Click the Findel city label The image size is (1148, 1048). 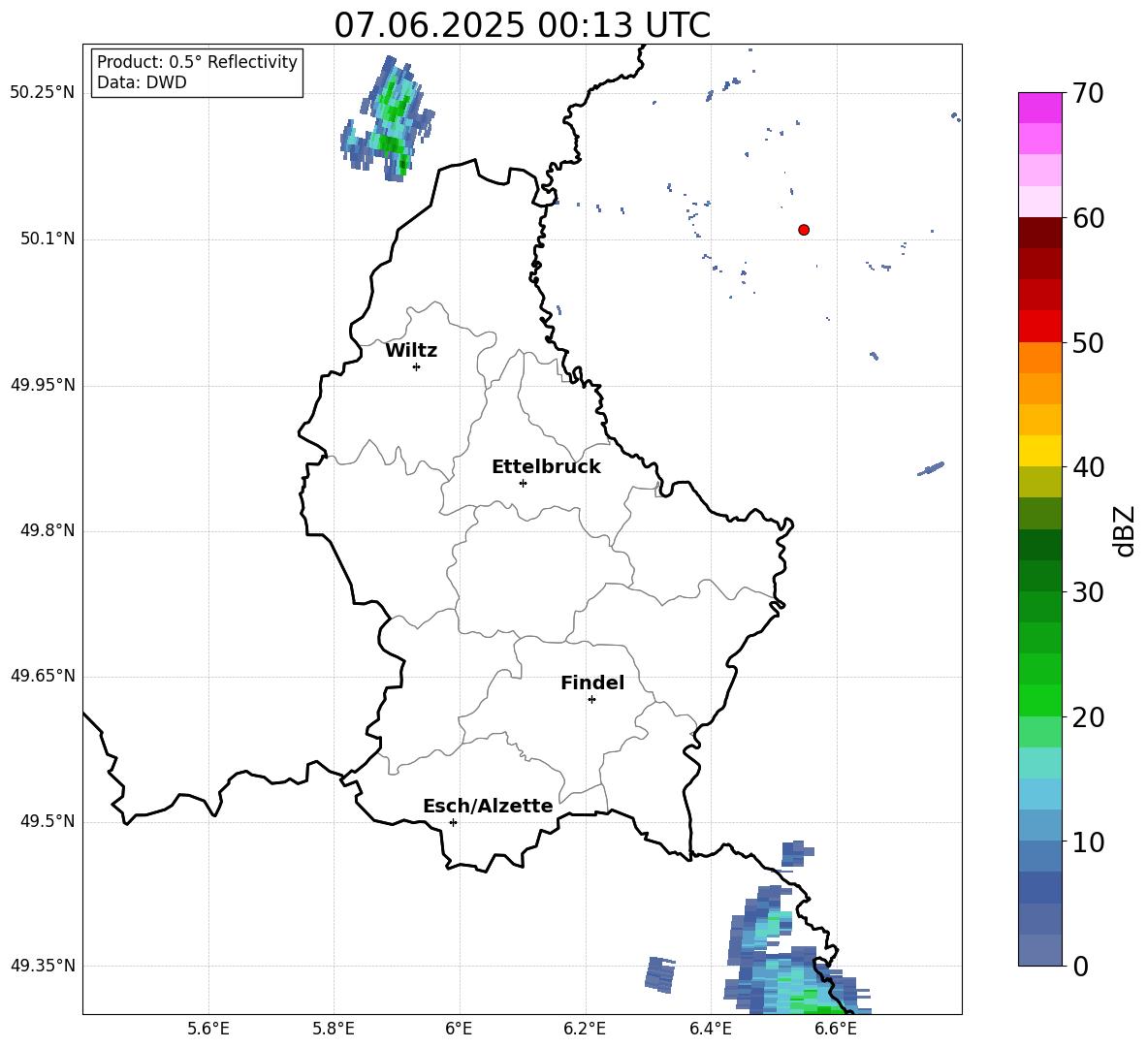[x=592, y=683]
